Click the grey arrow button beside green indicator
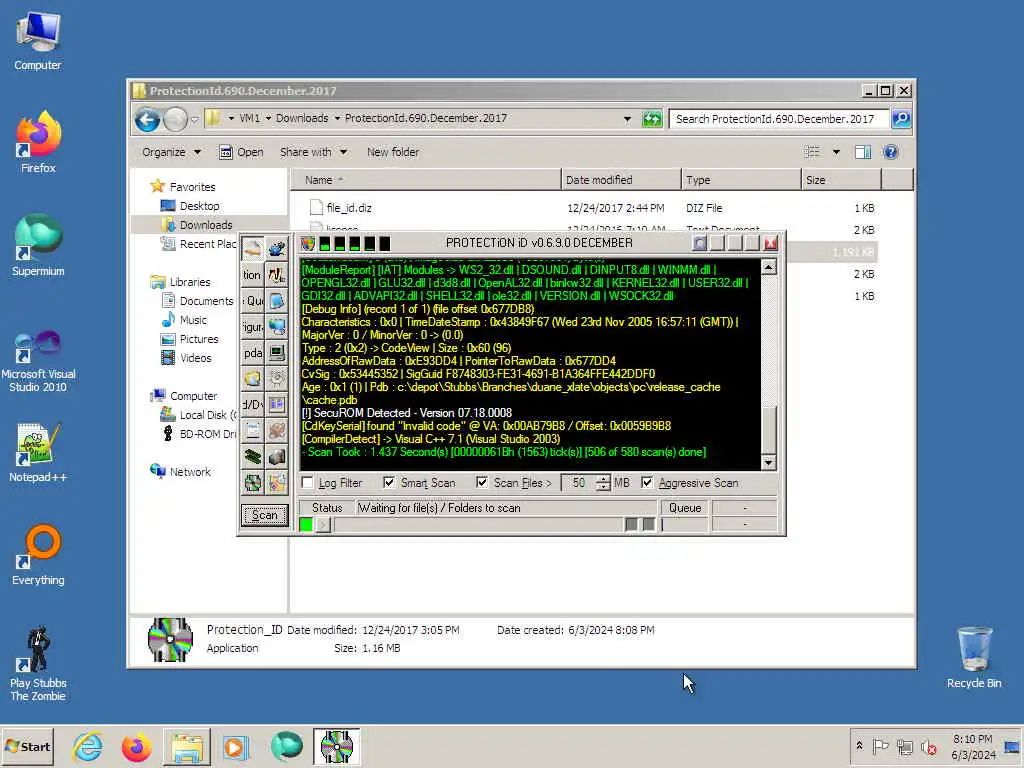The image size is (1024, 768). pyautogui.click(x=323, y=524)
